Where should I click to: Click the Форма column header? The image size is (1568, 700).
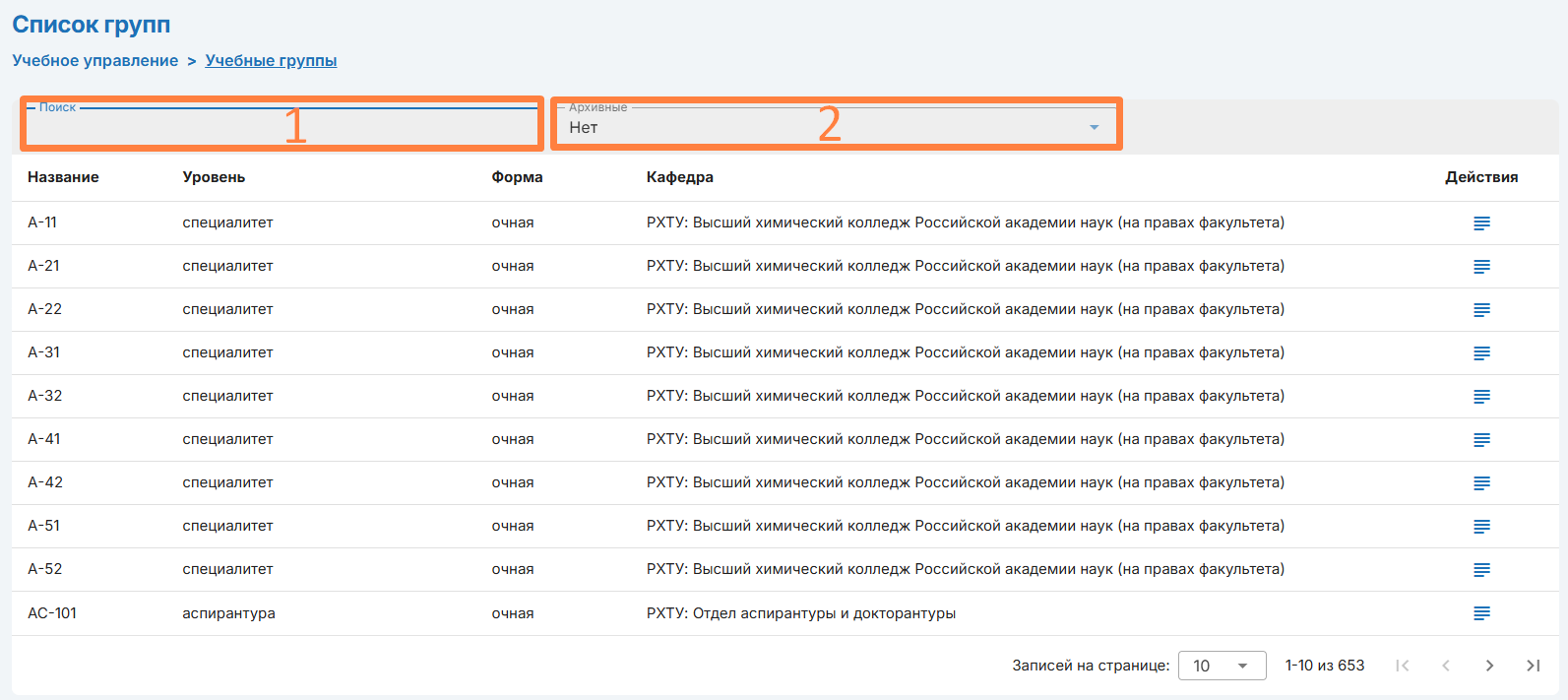pos(517,177)
